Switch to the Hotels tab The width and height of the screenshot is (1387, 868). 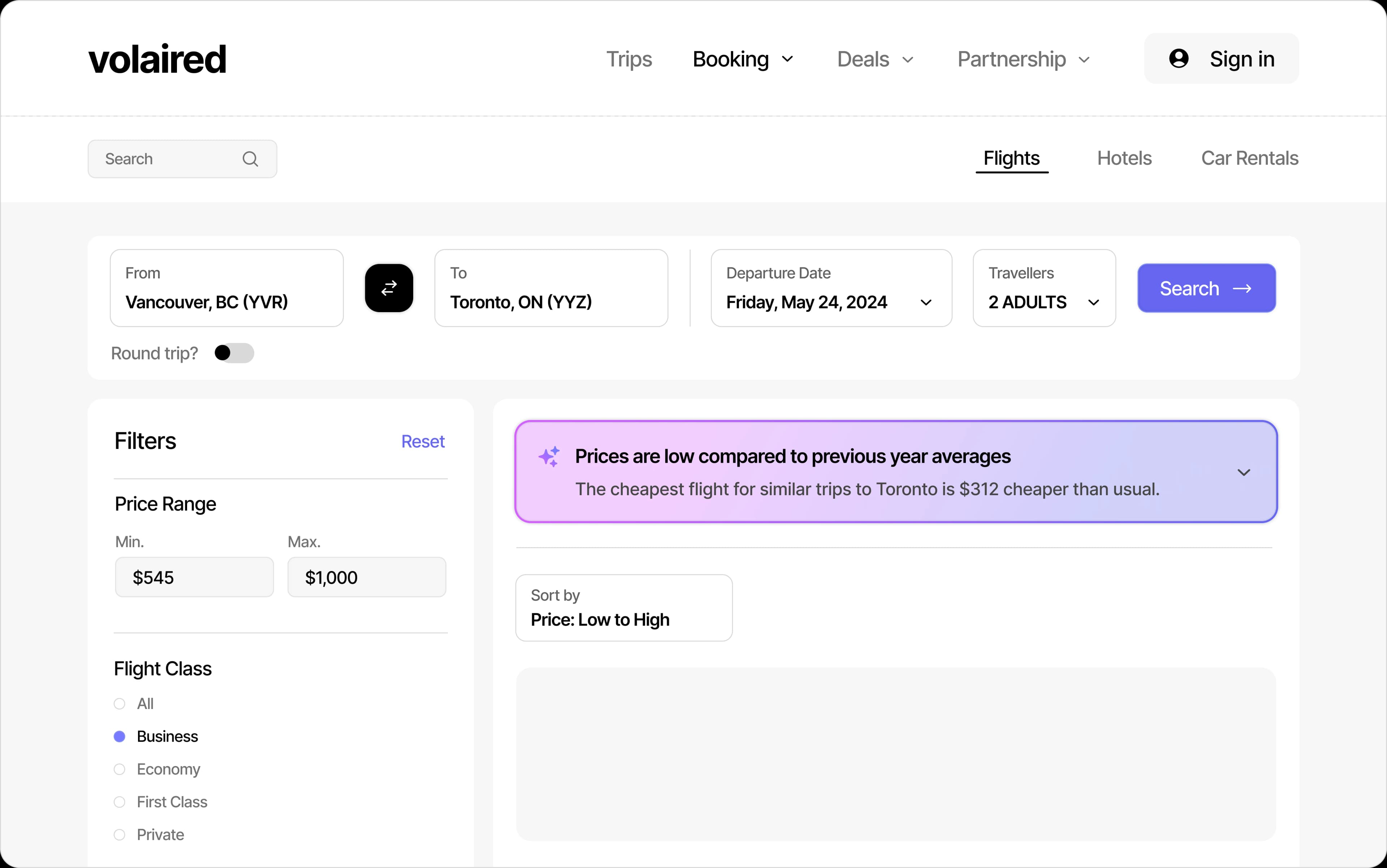pyautogui.click(x=1124, y=159)
